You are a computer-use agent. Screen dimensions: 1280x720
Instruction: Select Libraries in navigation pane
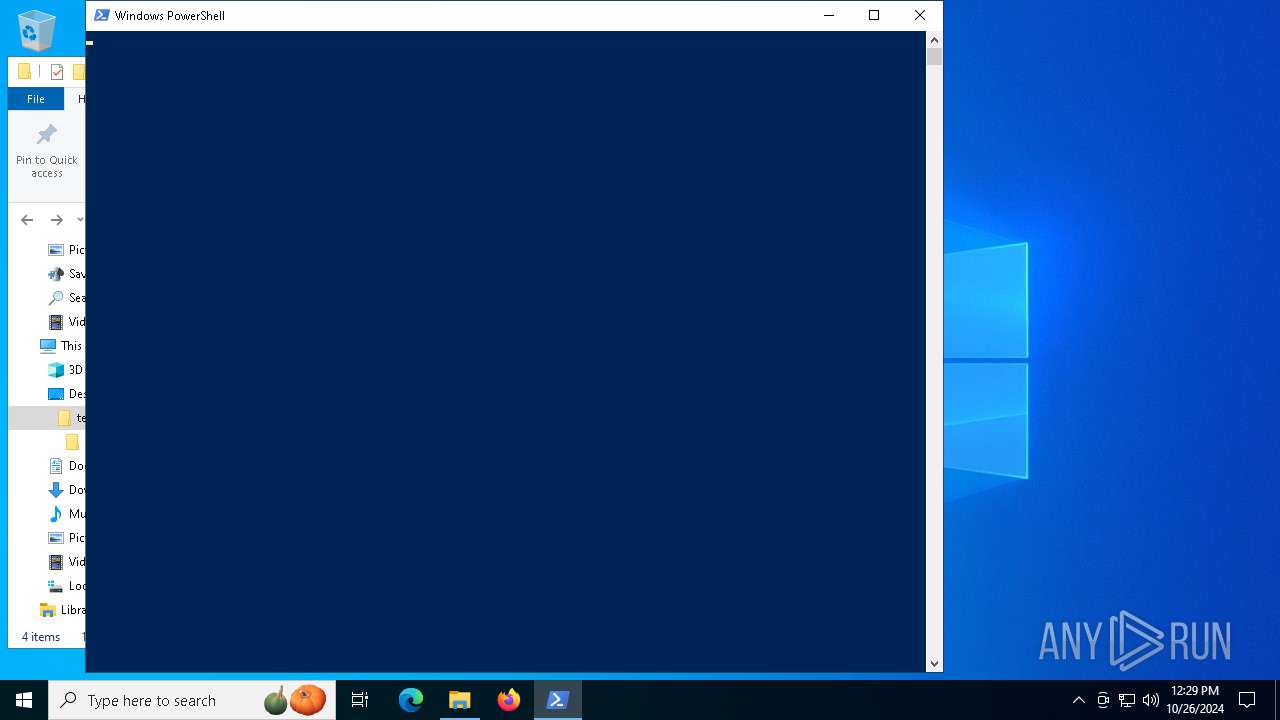62,610
